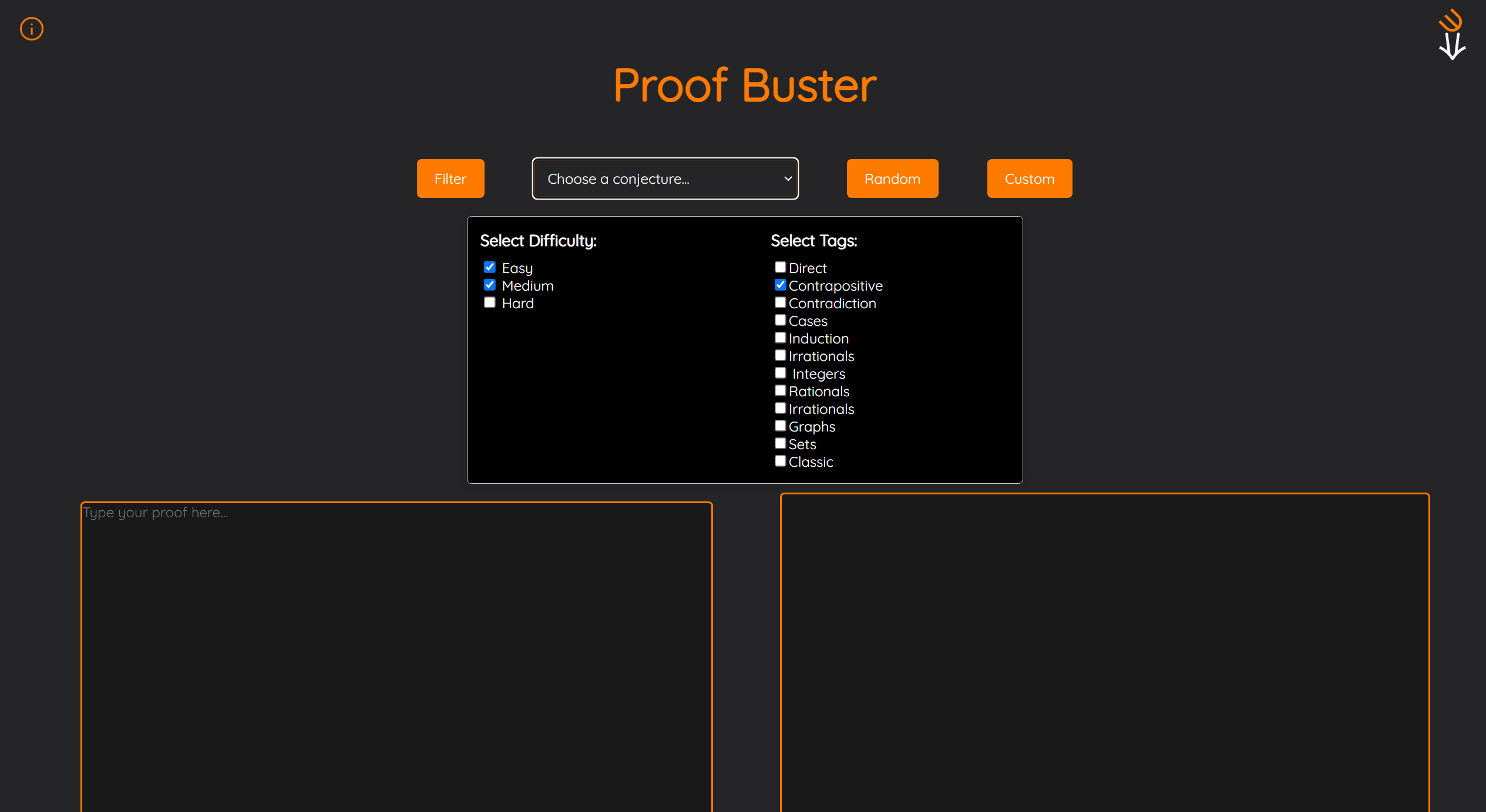Uncheck the Easy difficulty checkbox
The width and height of the screenshot is (1486, 812).
489,267
